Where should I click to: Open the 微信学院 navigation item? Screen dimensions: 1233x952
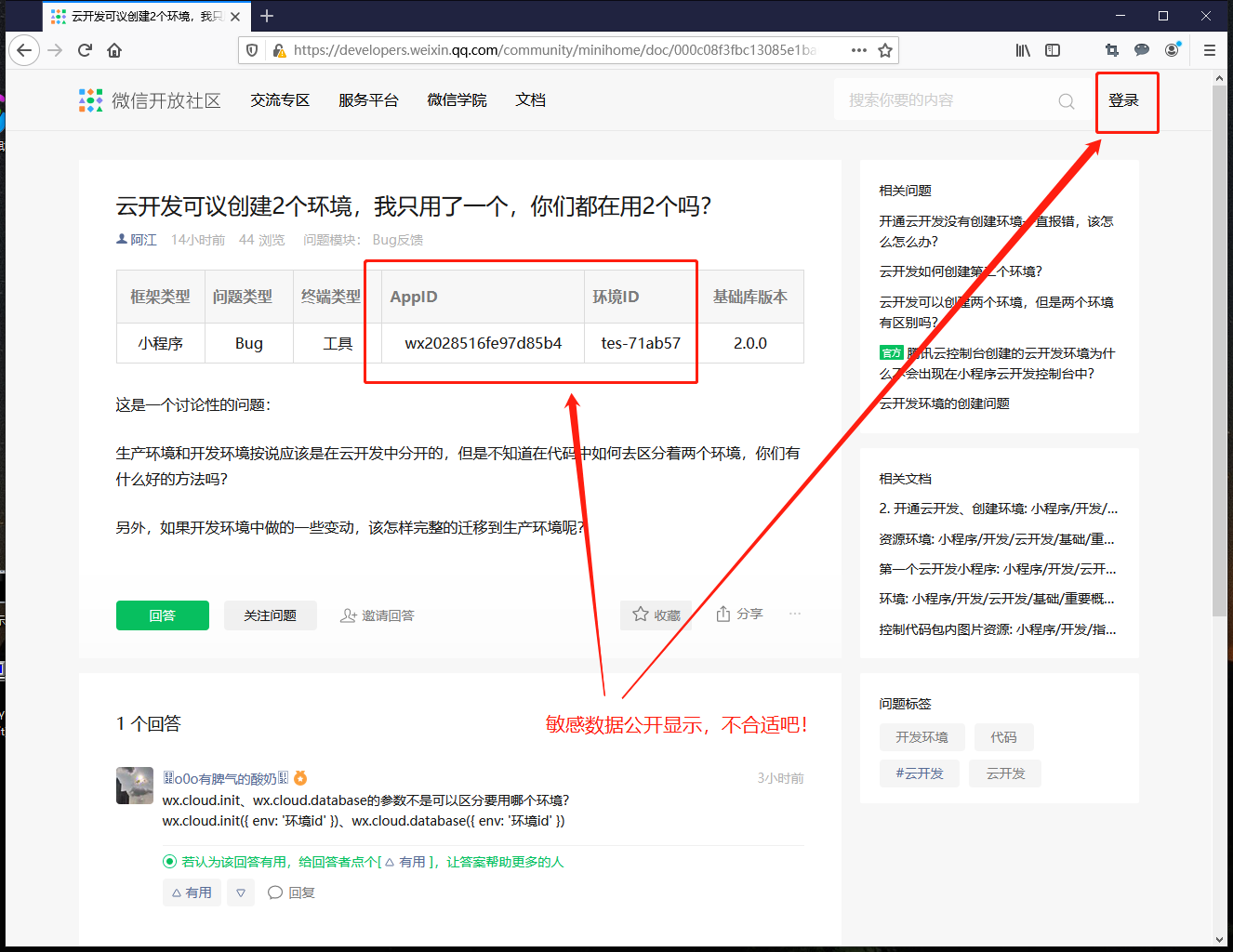point(457,100)
